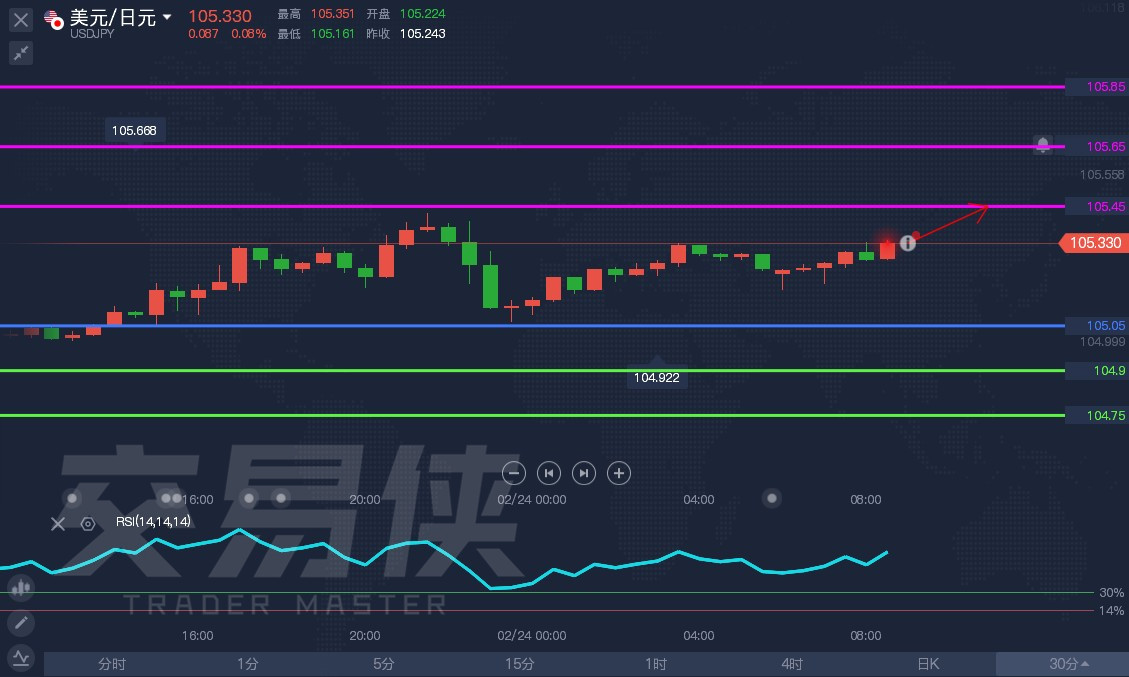Expand the 30分 timeframe menu
The width and height of the screenshot is (1129, 677).
tap(1063, 664)
